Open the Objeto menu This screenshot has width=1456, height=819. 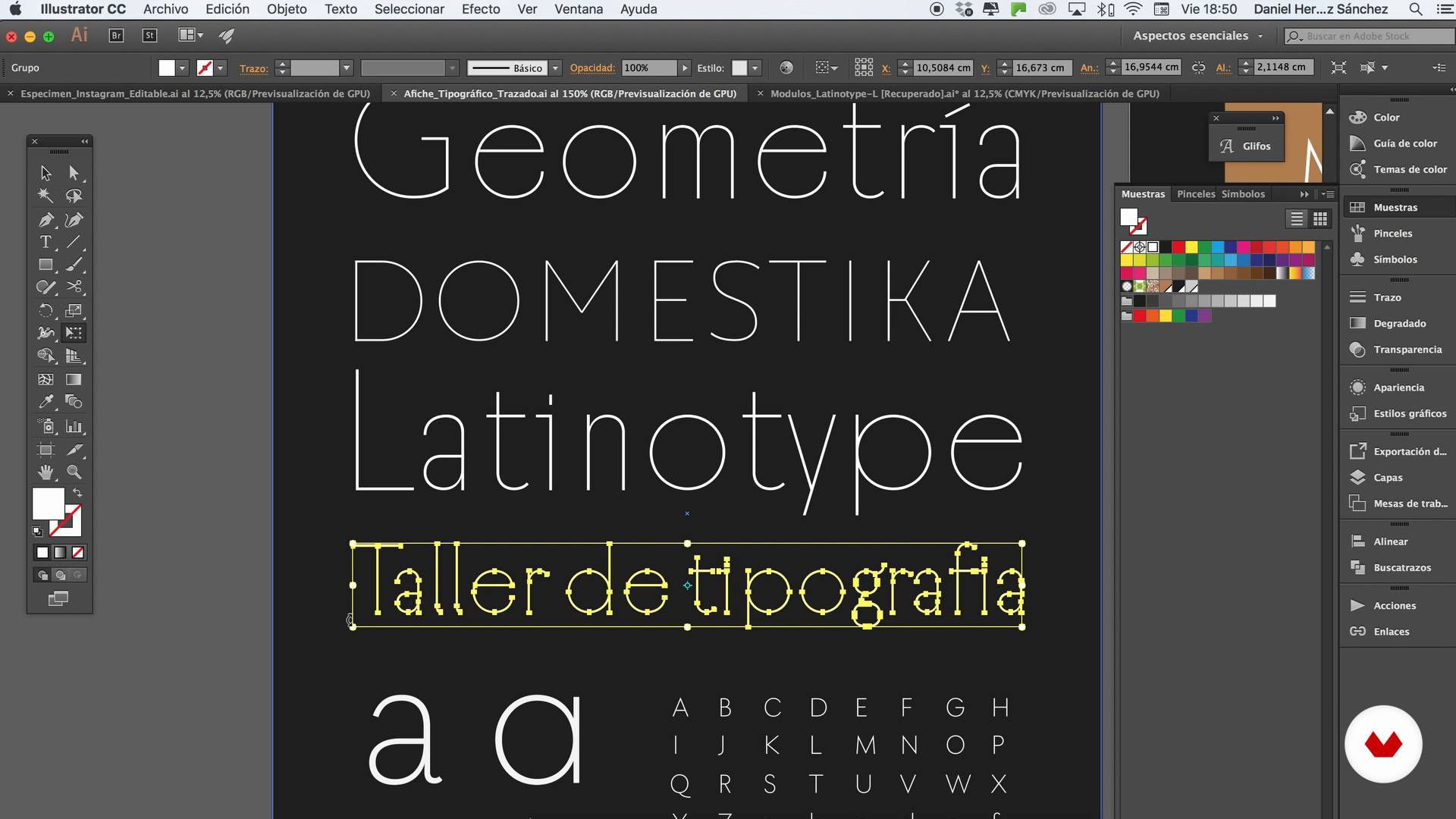pyautogui.click(x=287, y=9)
